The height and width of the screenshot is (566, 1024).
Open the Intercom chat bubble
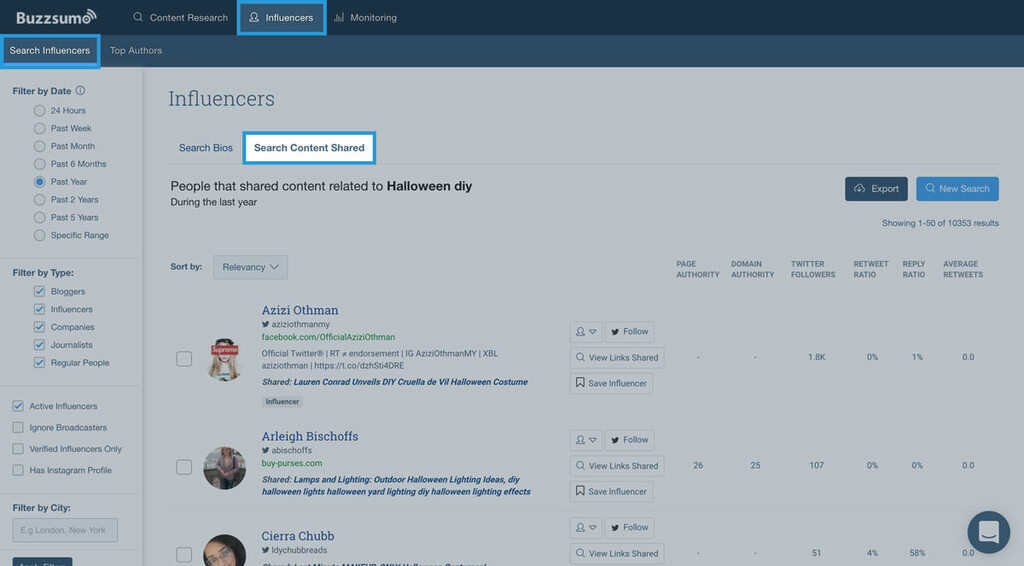click(988, 532)
